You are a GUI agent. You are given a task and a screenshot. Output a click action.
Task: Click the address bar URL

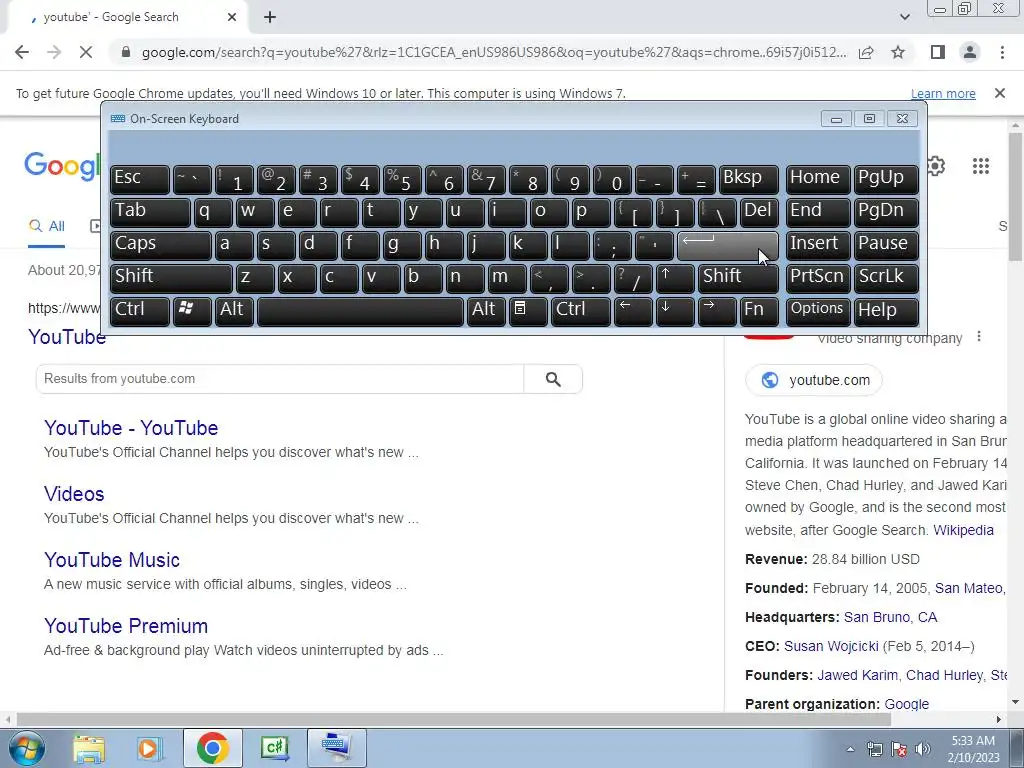pyautogui.click(x=494, y=52)
